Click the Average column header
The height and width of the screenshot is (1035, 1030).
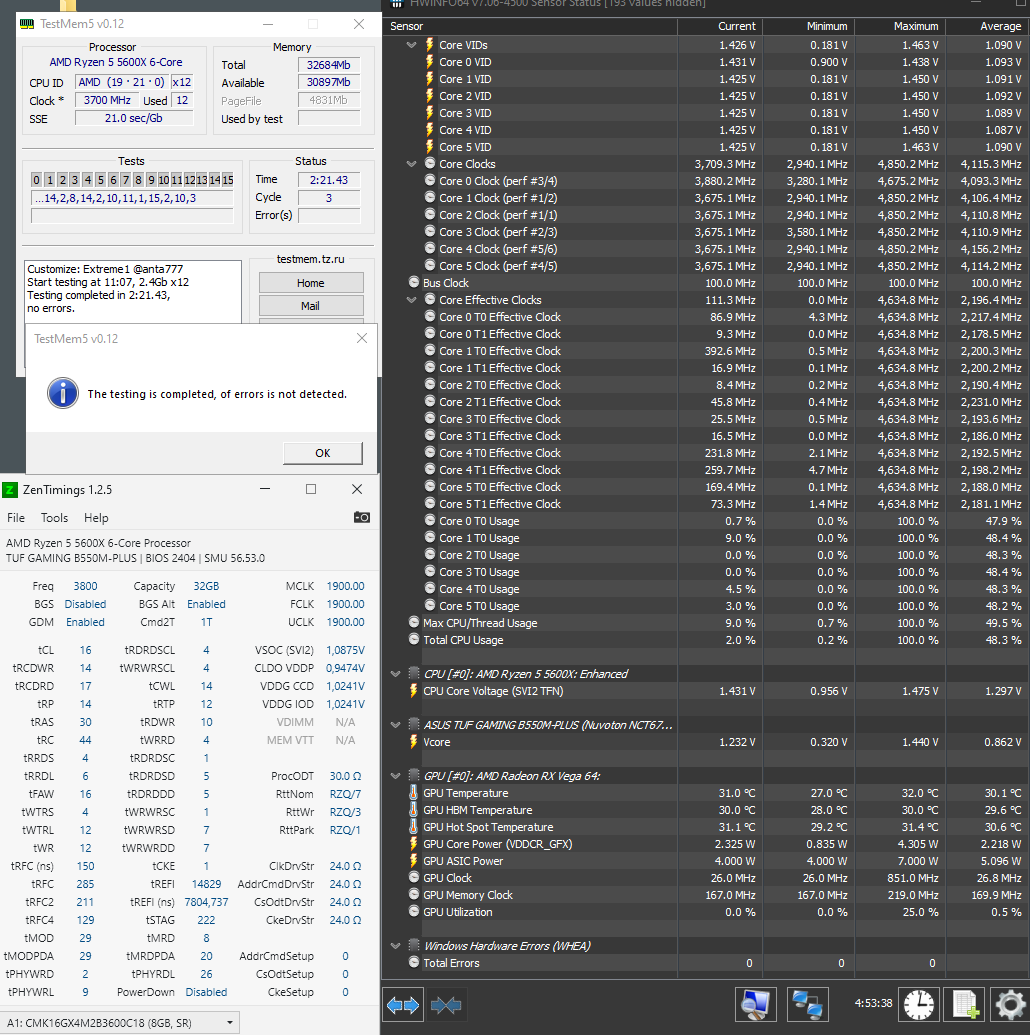(987, 26)
